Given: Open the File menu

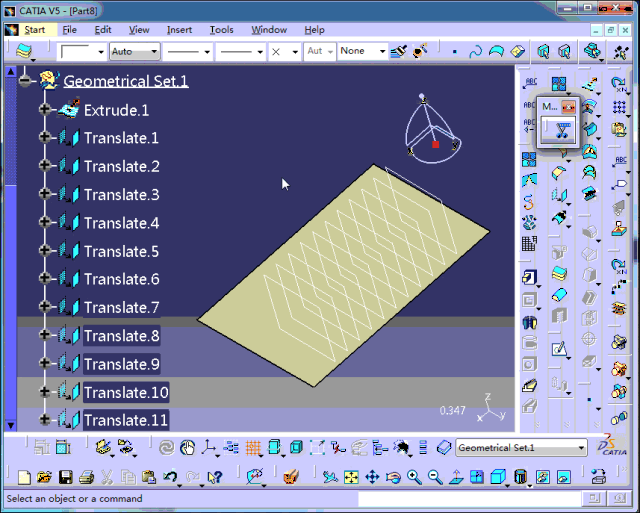Looking at the screenshot, I should 69,30.
